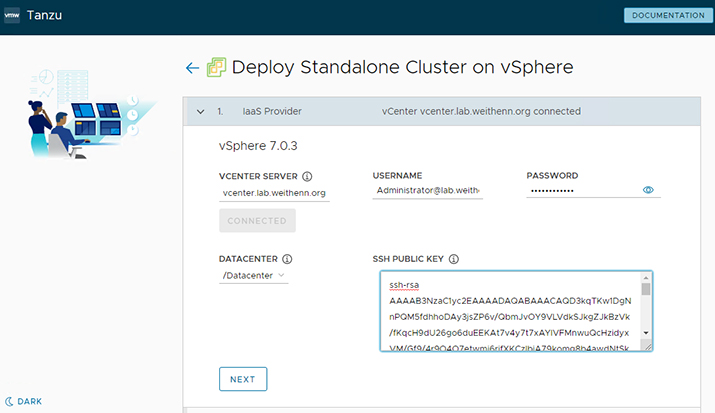715x413 pixels.
Task: Click the VMware logo icon
Action: [x=12, y=15]
